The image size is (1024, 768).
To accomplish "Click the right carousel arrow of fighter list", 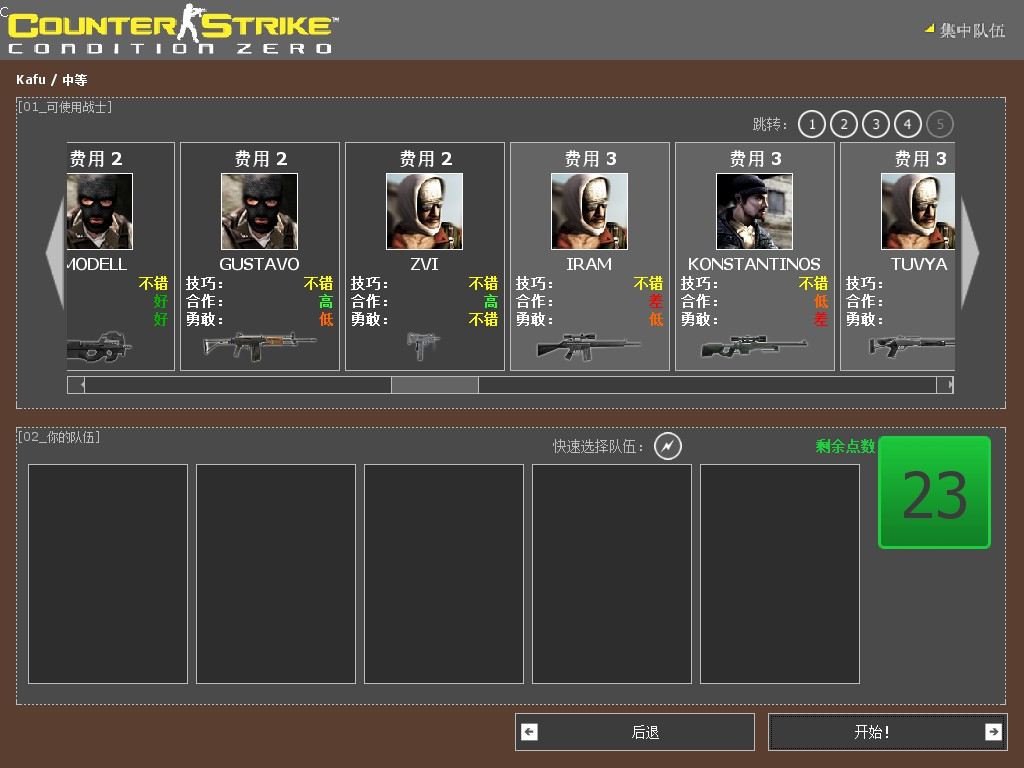I will click(970, 253).
